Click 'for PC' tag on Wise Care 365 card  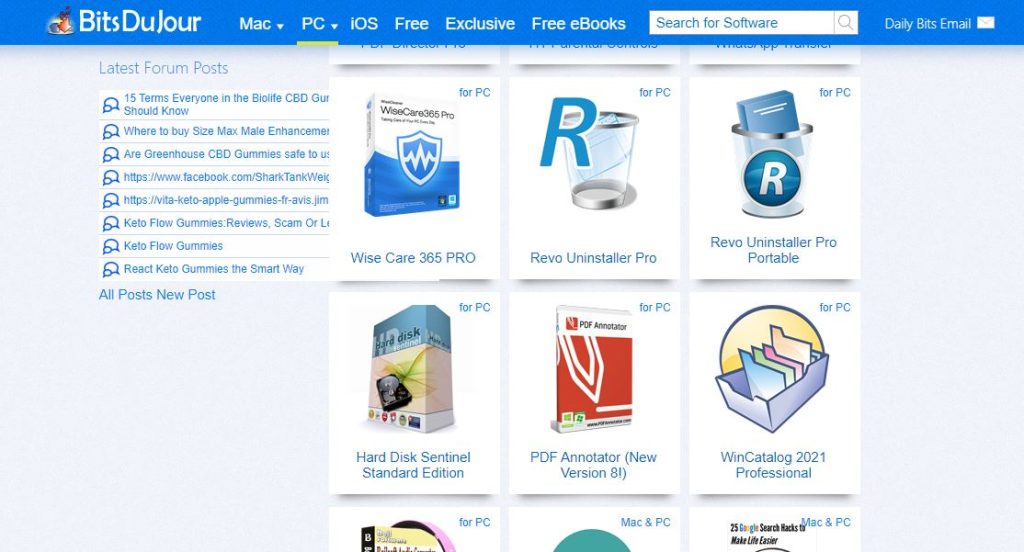coord(474,93)
